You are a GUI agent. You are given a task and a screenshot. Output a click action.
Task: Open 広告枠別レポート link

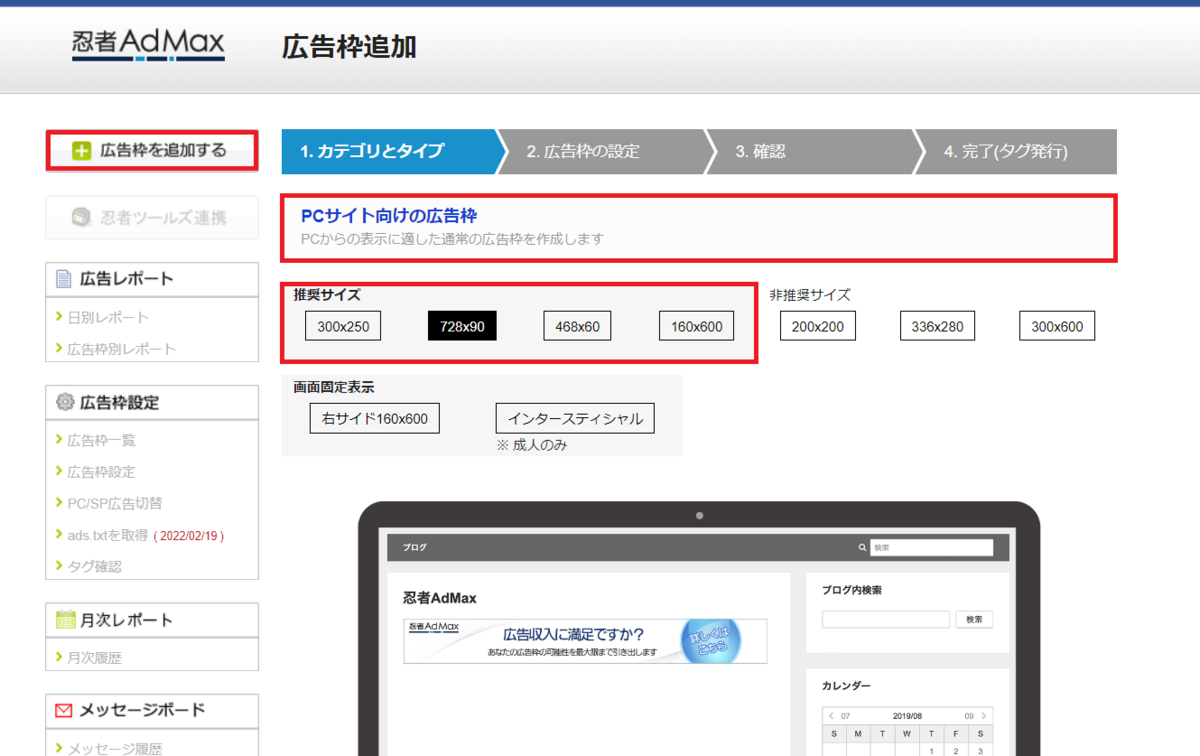121,349
